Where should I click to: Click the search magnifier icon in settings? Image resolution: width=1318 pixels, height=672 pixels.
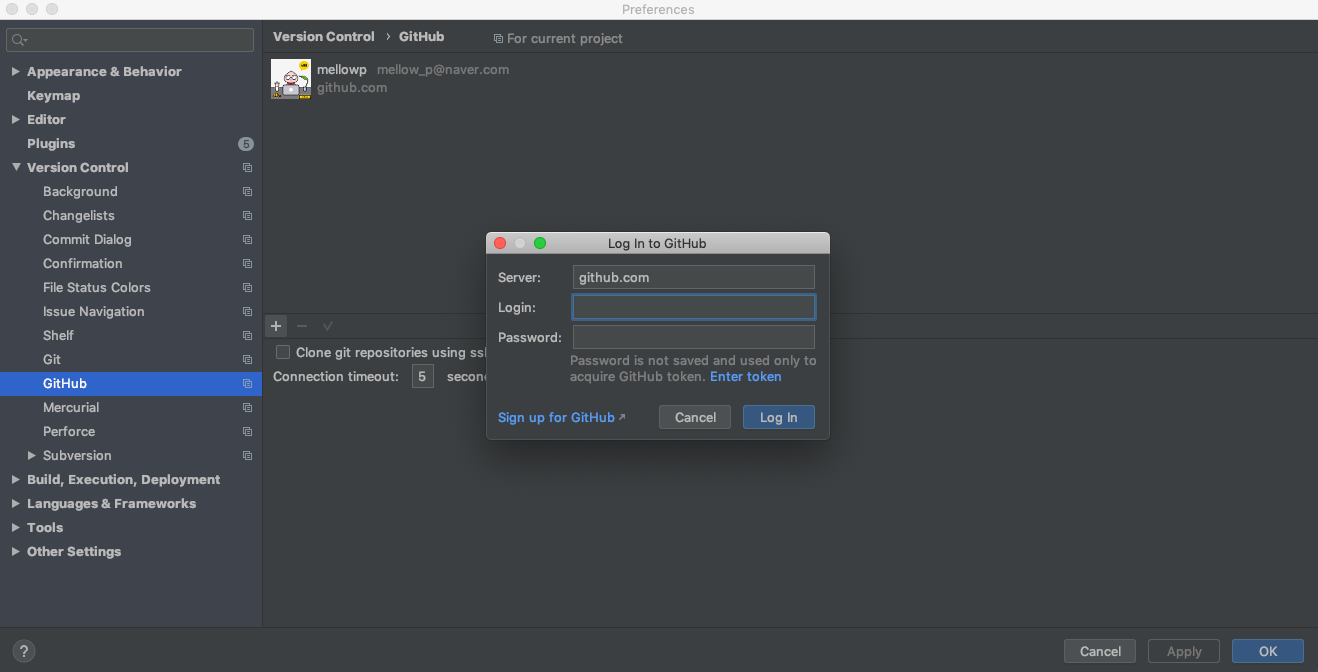pos(19,40)
